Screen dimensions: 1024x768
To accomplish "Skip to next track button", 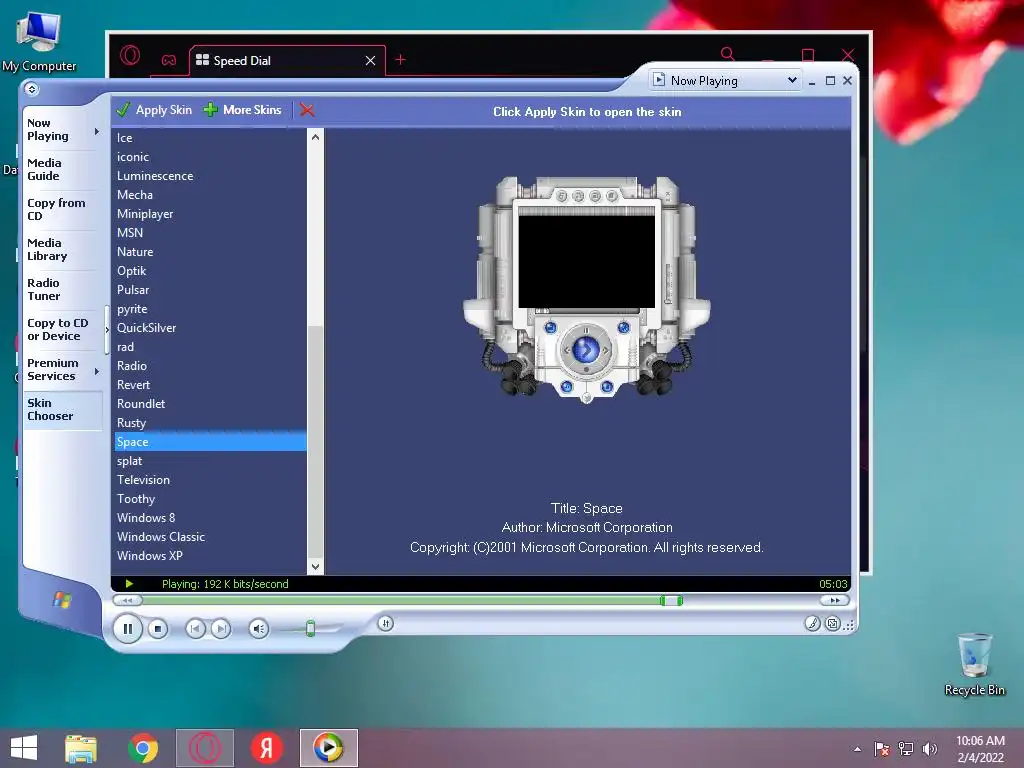I will 221,629.
